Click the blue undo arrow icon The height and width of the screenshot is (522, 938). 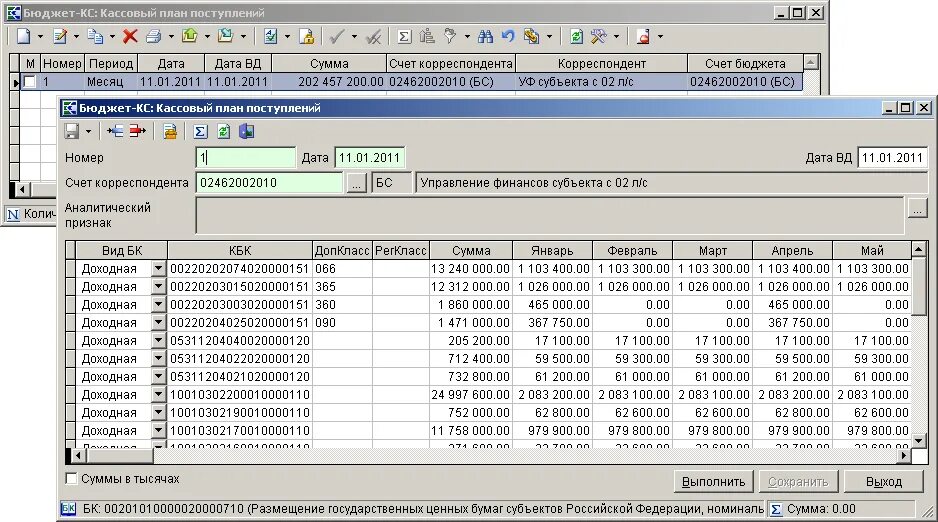[x=508, y=36]
